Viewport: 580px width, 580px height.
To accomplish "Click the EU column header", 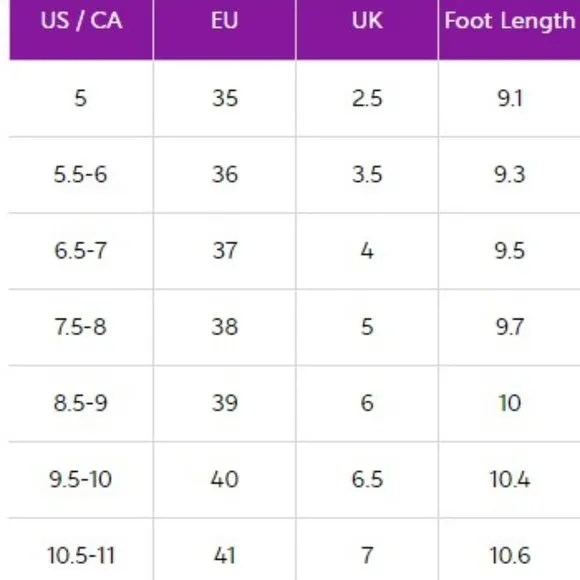I will [225, 30].
